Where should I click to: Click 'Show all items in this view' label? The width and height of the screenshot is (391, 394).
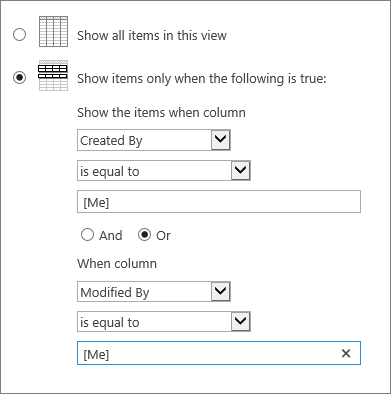[x=152, y=35]
